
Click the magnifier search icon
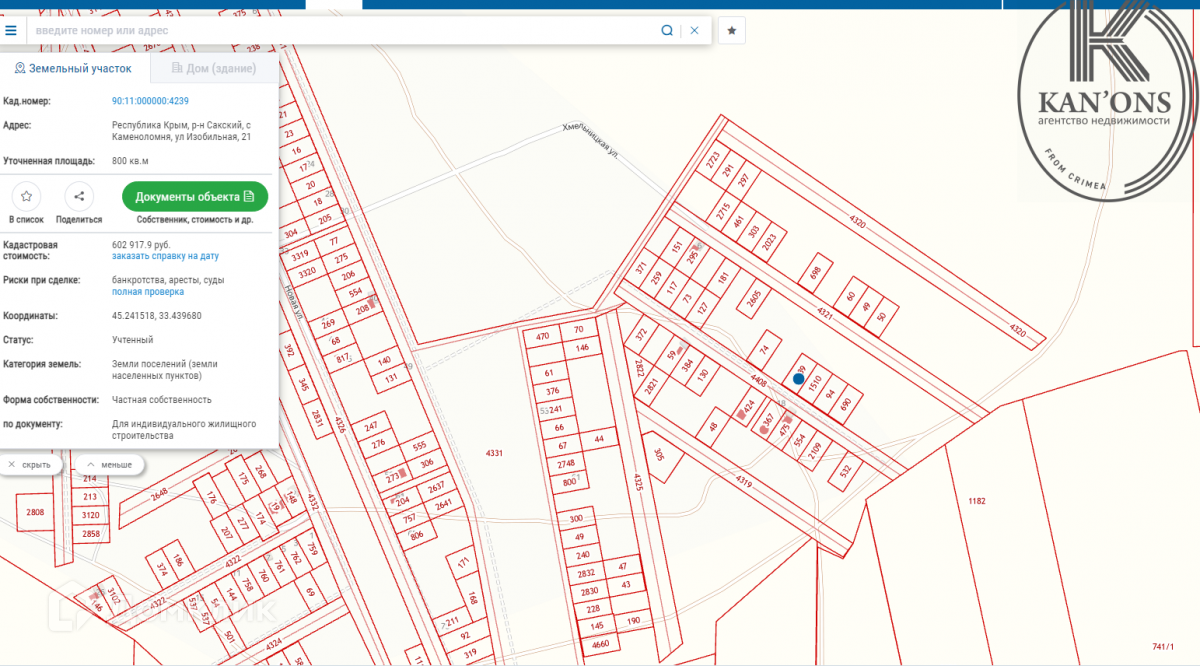tap(667, 30)
